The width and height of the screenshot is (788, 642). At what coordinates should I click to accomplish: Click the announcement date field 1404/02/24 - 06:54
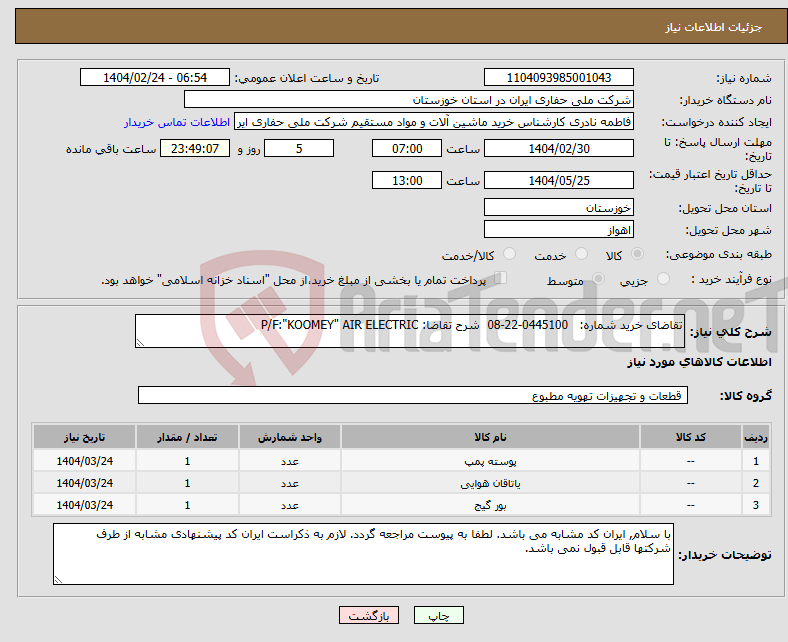[x=155, y=77]
